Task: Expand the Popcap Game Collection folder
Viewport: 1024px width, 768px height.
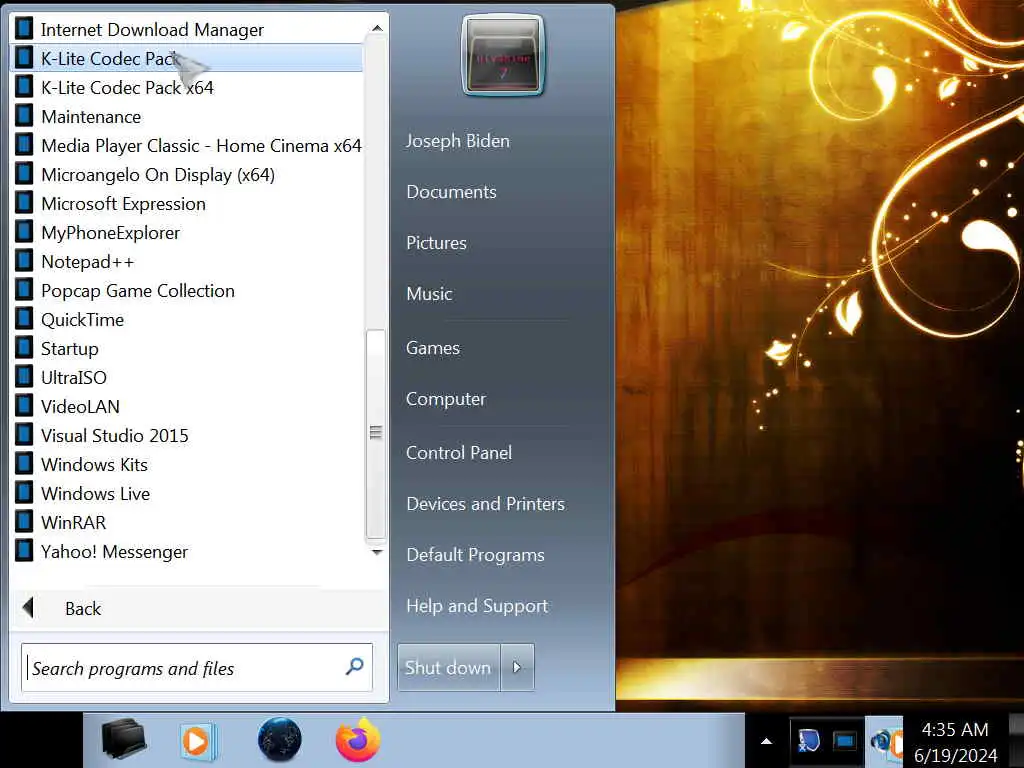Action: coord(187,291)
